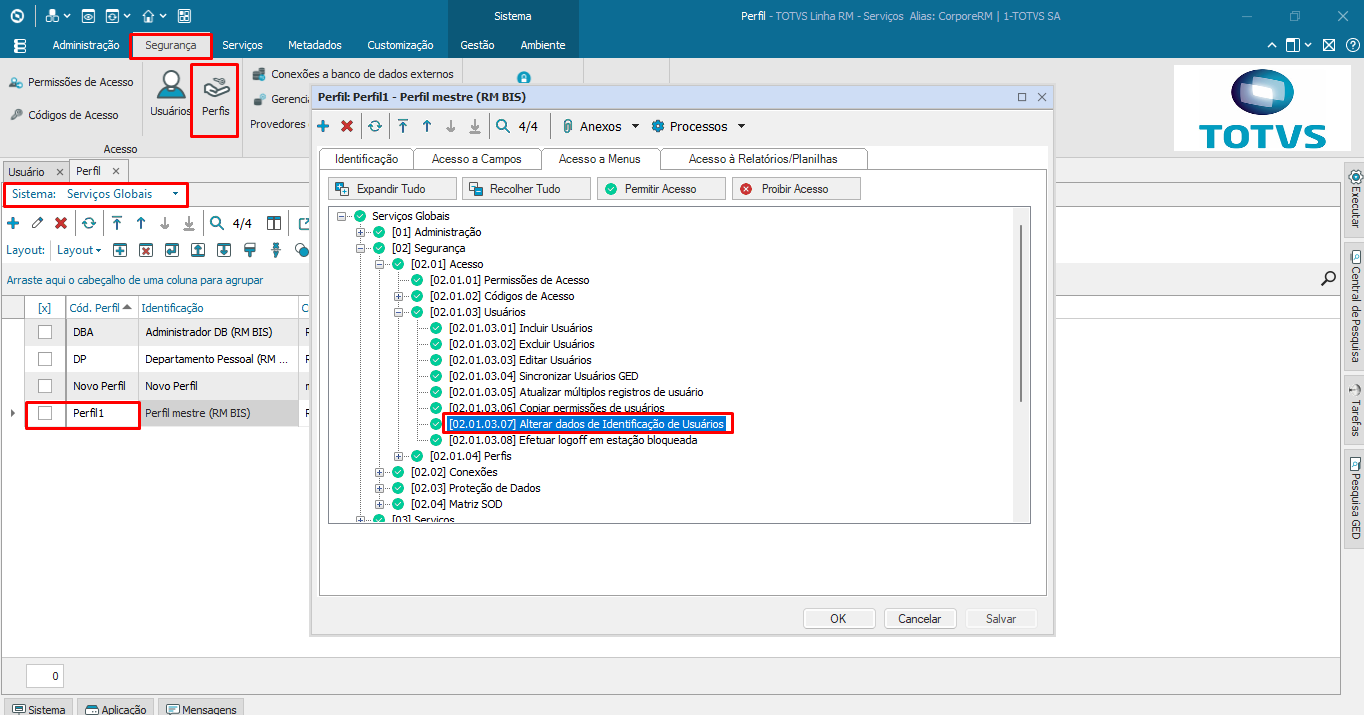Open the Central de Pesquisa side panel

point(1355,306)
